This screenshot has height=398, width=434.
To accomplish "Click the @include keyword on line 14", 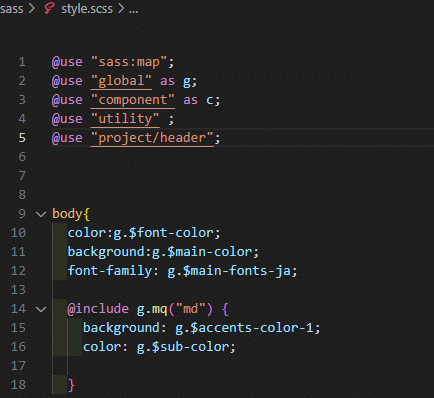I will click(98, 309).
